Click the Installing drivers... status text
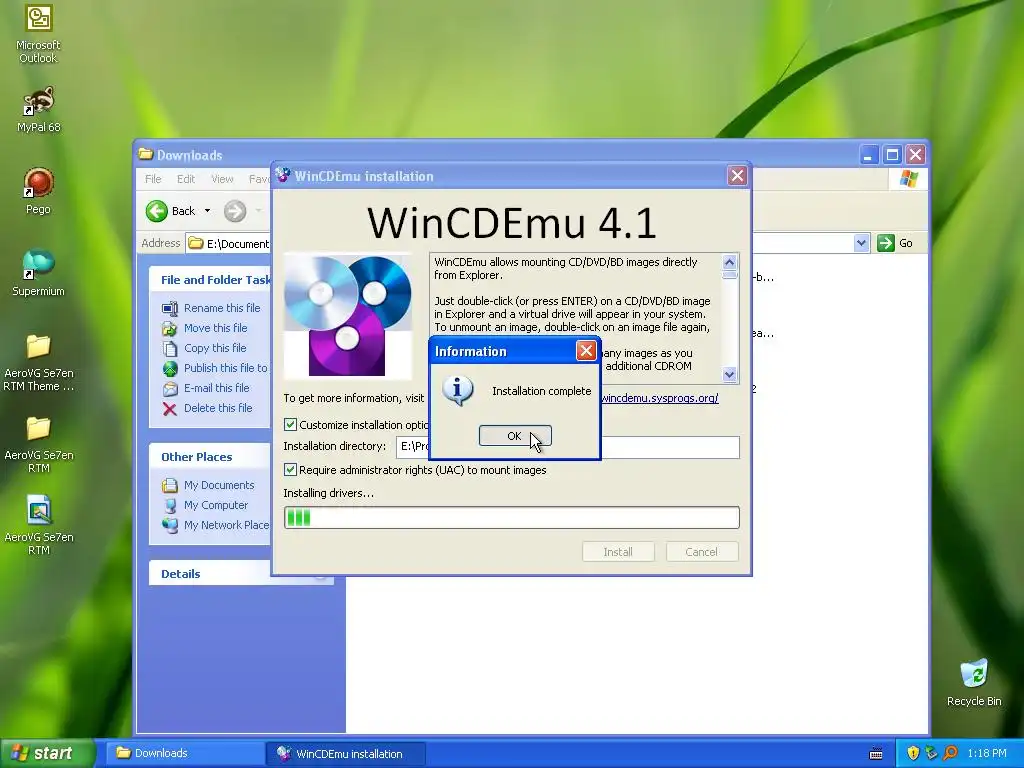 click(x=328, y=493)
